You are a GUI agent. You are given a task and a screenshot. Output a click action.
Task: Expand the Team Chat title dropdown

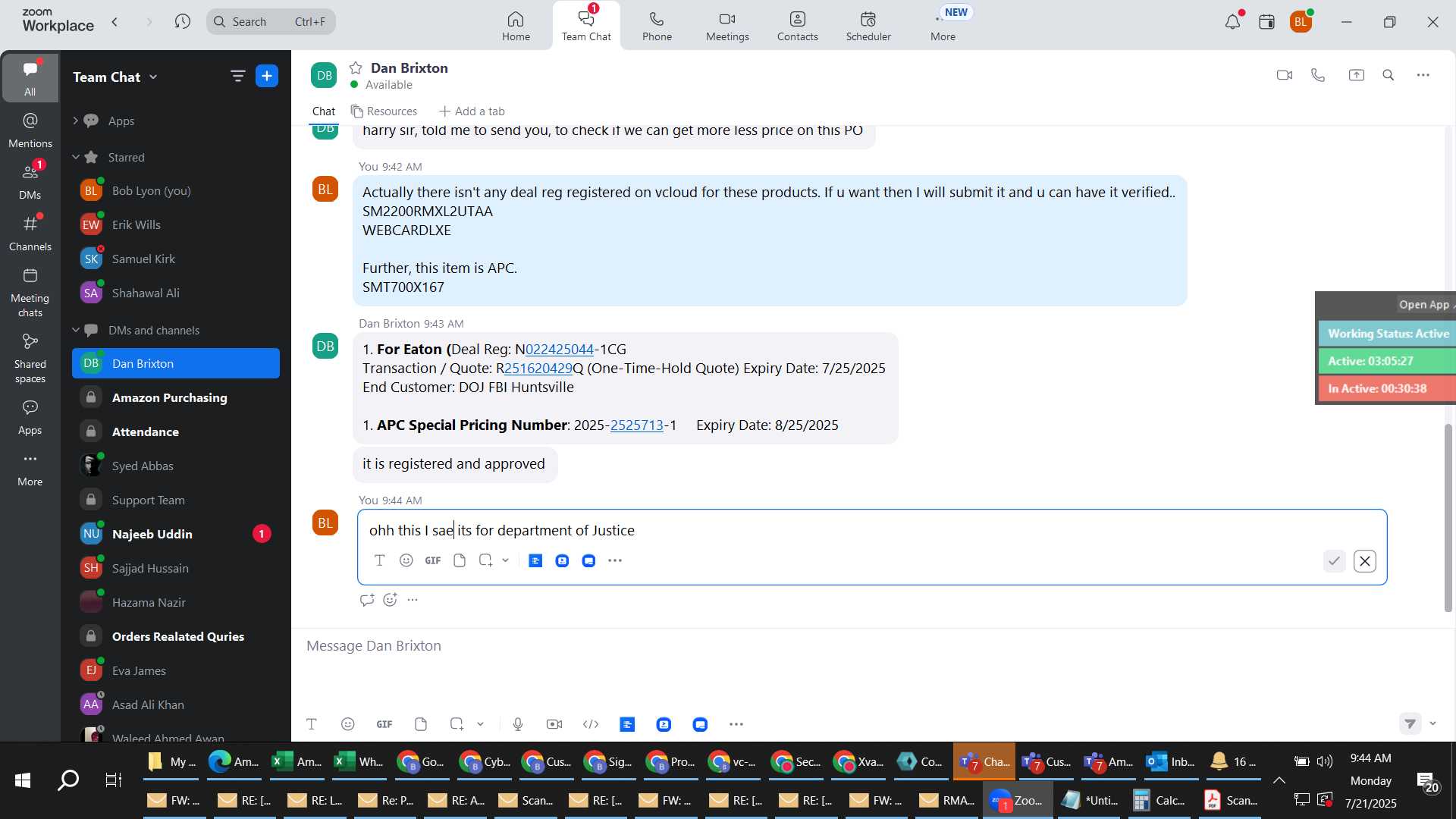(154, 77)
